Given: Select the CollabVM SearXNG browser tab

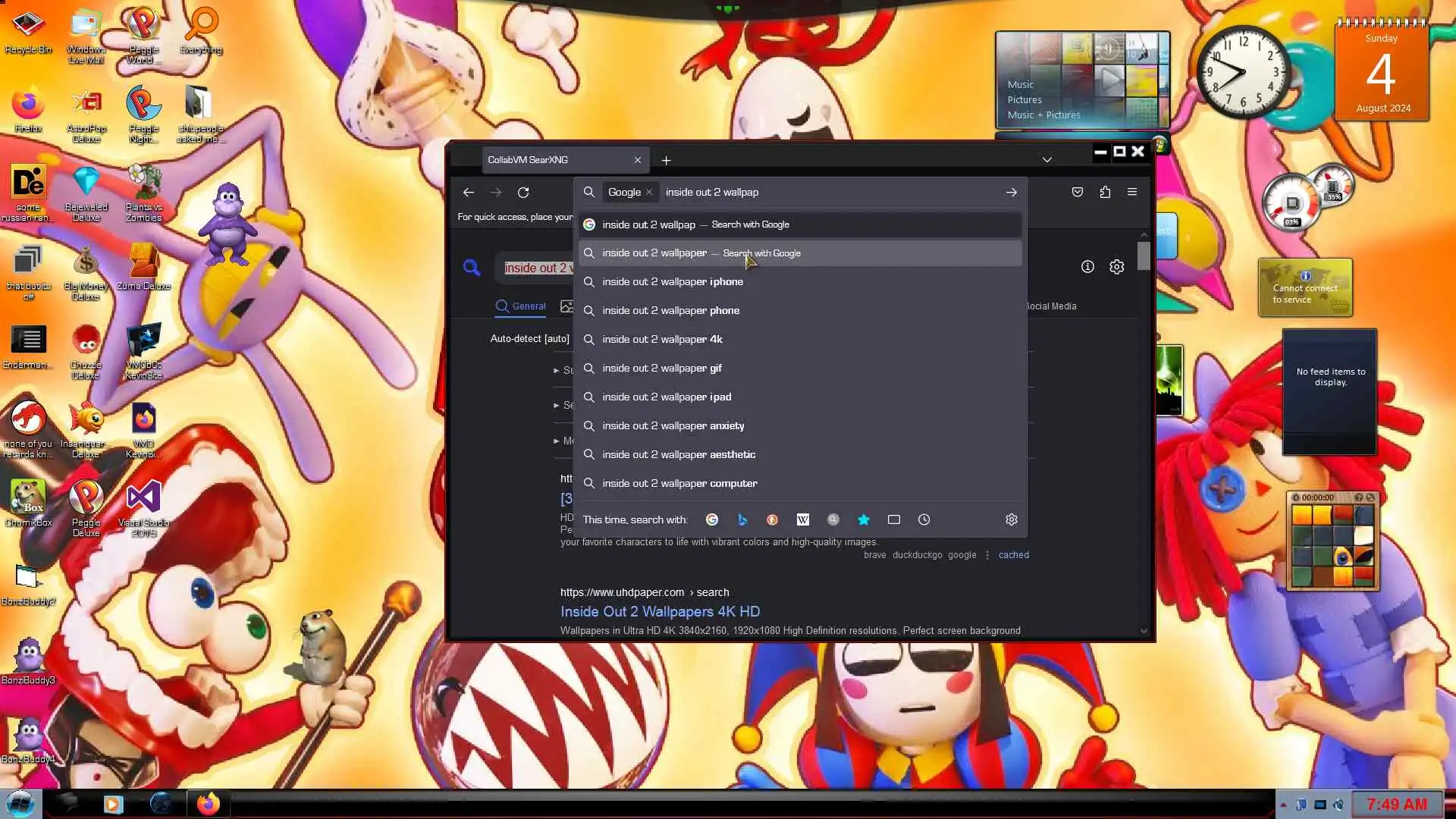Looking at the screenshot, I should pyautogui.click(x=554, y=160).
